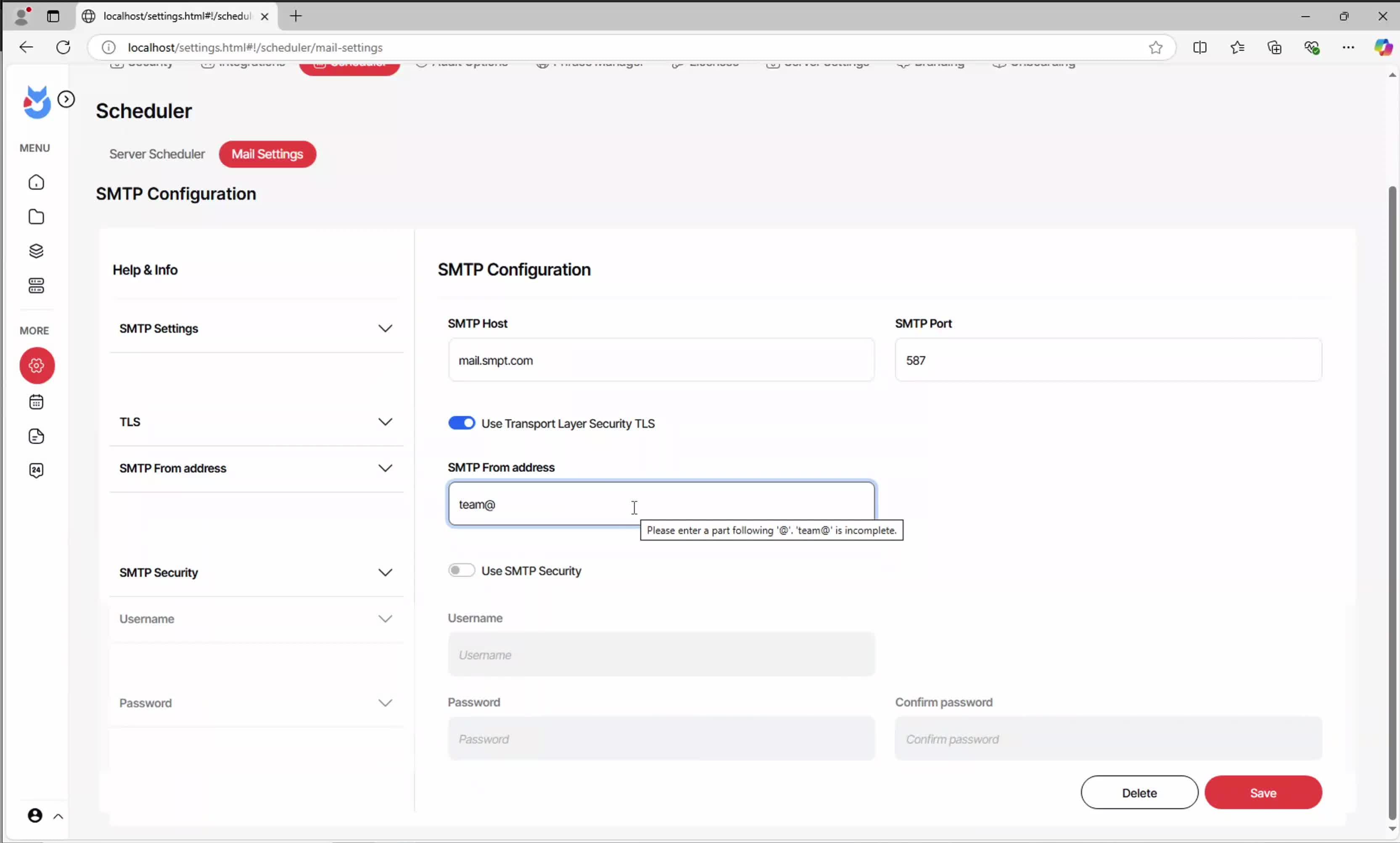Viewport: 1400px width, 843px height.
Task: Switch to Server Scheduler tab
Action: tap(157, 154)
